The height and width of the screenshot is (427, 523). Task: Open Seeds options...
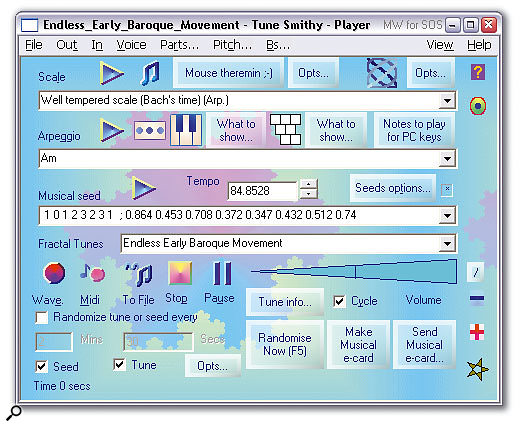393,188
